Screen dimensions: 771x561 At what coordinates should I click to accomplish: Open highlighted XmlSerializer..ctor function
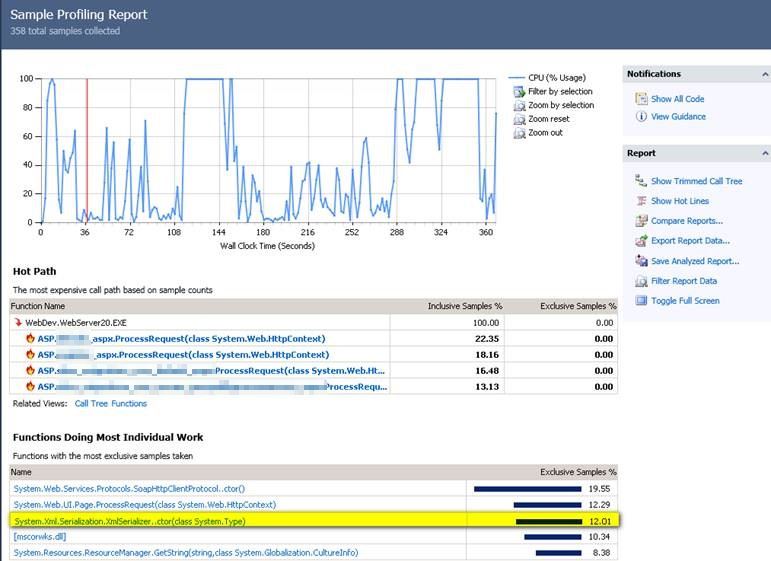point(129,521)
